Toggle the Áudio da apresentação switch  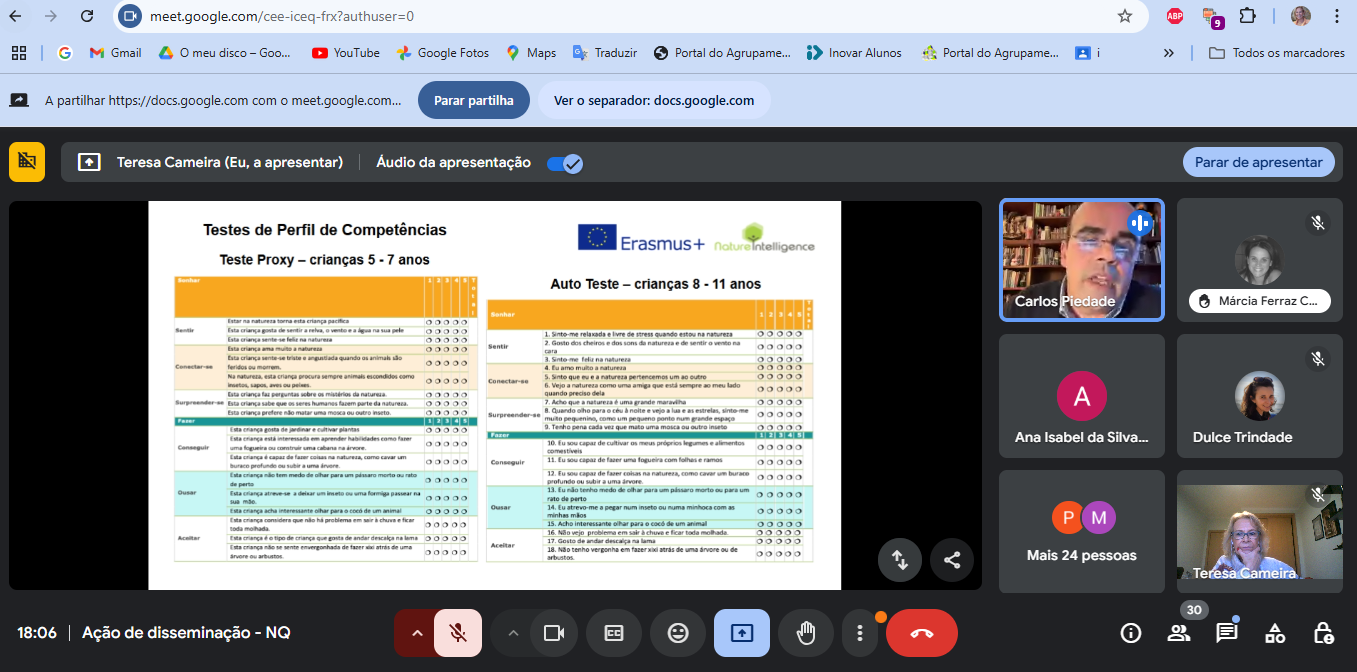pos(565,163)
